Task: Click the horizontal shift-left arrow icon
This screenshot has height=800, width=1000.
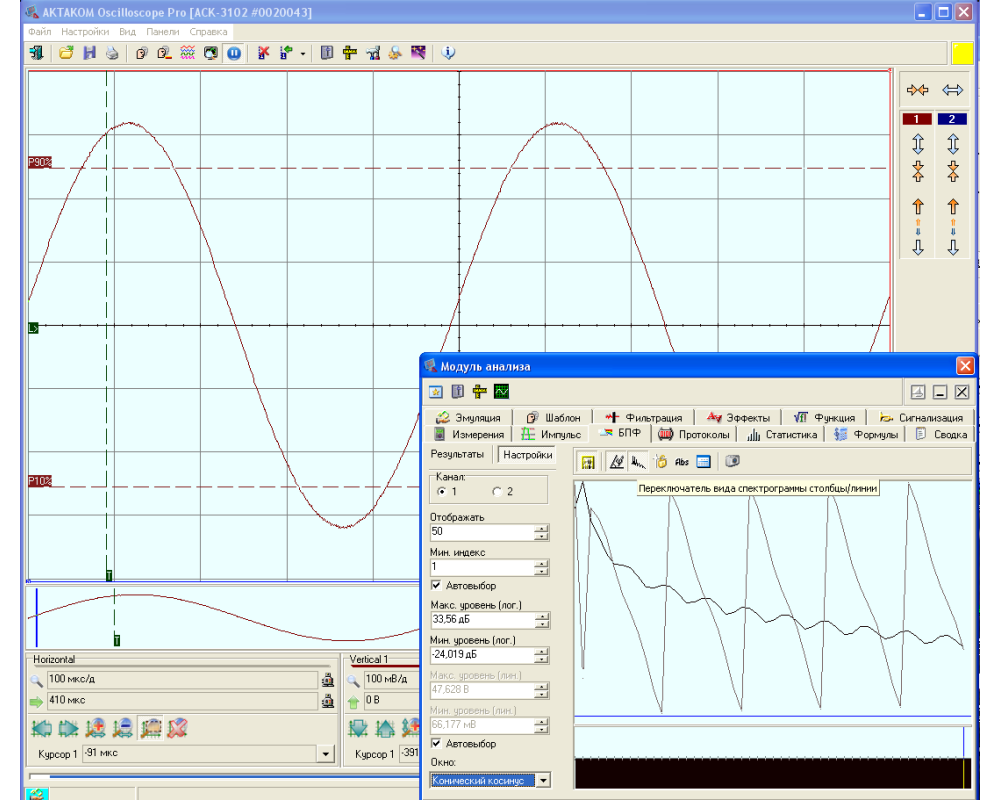Action: tap(44, 729)
